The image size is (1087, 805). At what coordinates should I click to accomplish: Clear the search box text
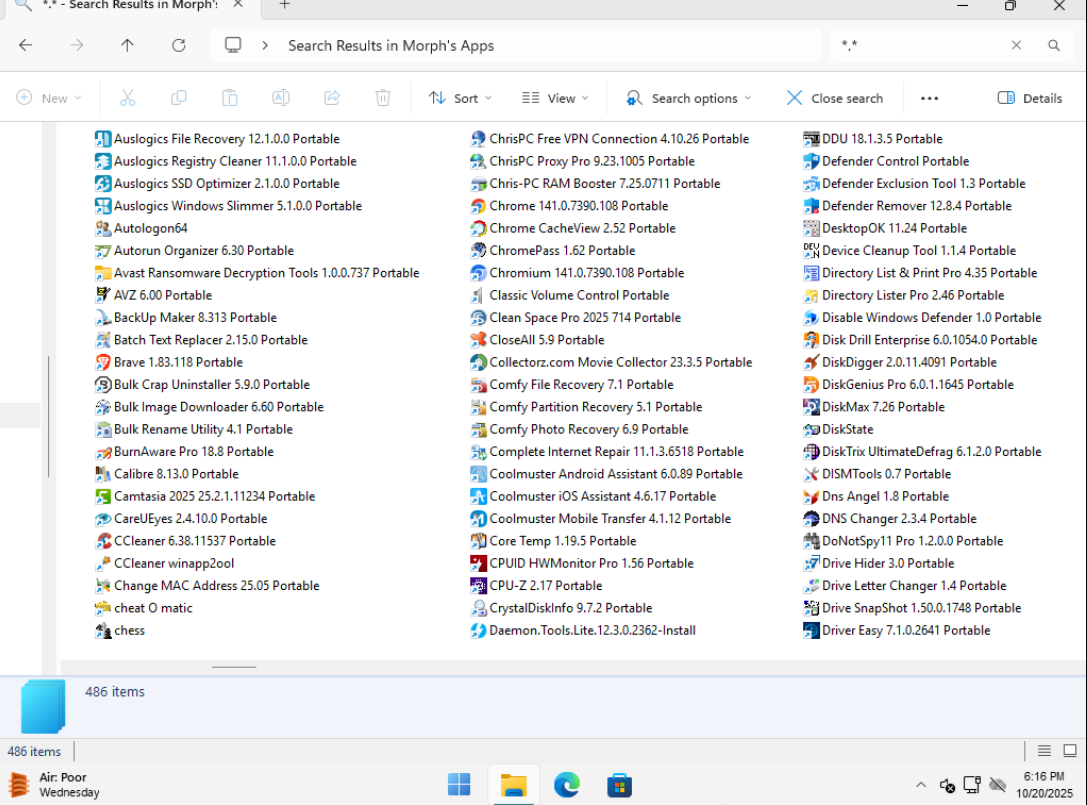(1016, 45)
